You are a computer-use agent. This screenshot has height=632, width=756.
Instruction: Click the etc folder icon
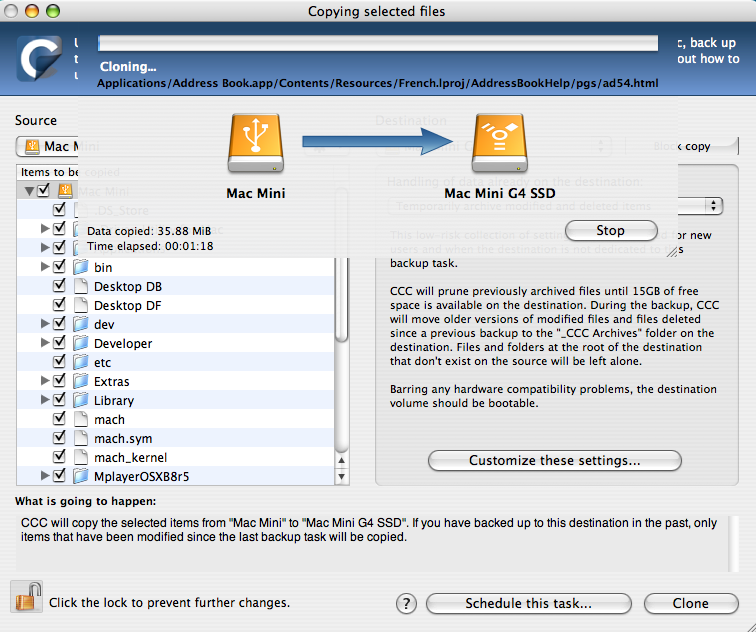pos(81,362)
